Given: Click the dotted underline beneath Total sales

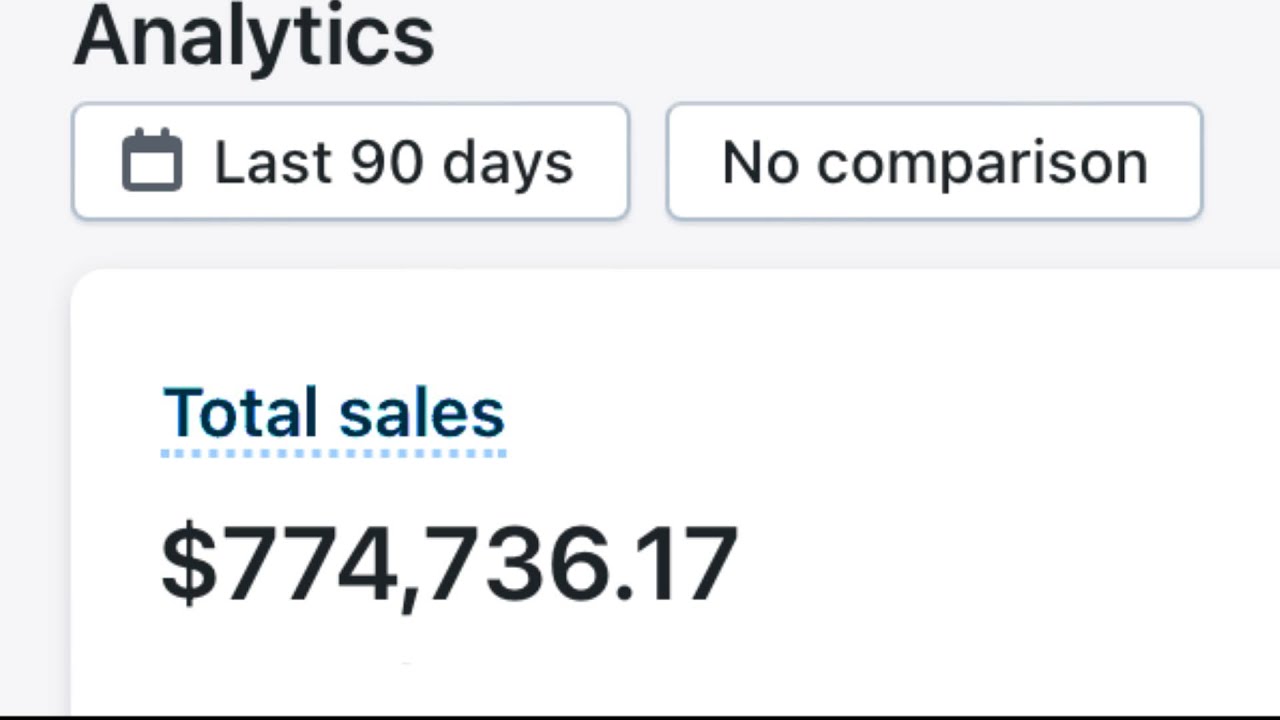Looking at the screenshot, I should (x=334, y=453).
